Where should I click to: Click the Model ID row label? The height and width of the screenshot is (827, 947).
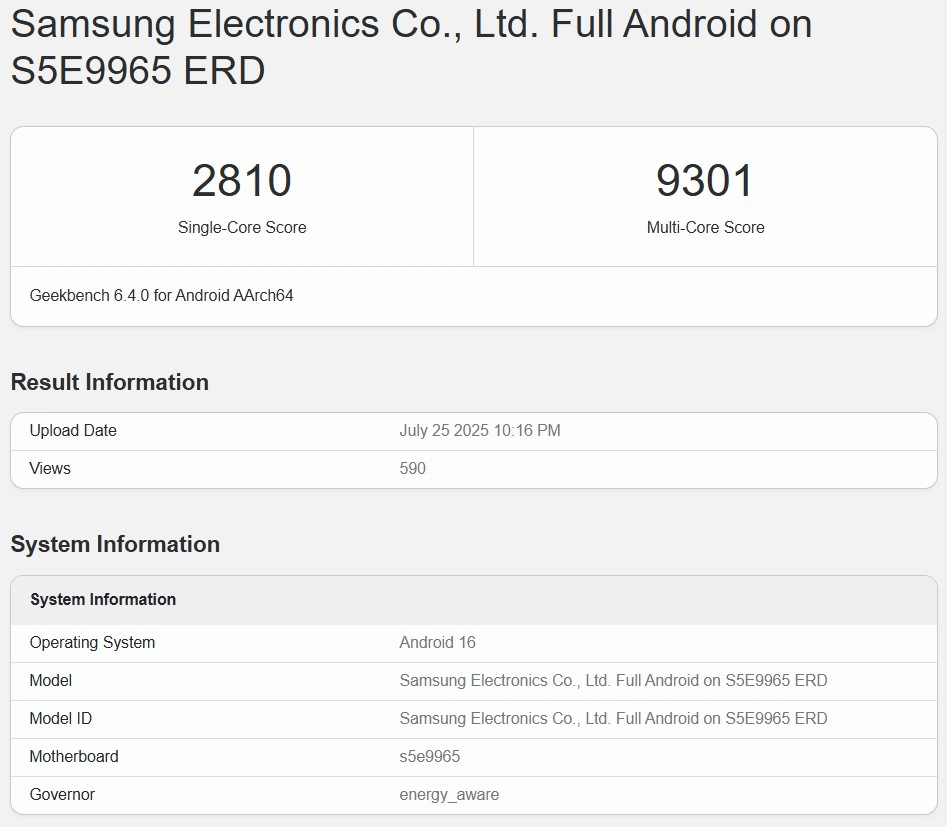click(x=60, y=719)
